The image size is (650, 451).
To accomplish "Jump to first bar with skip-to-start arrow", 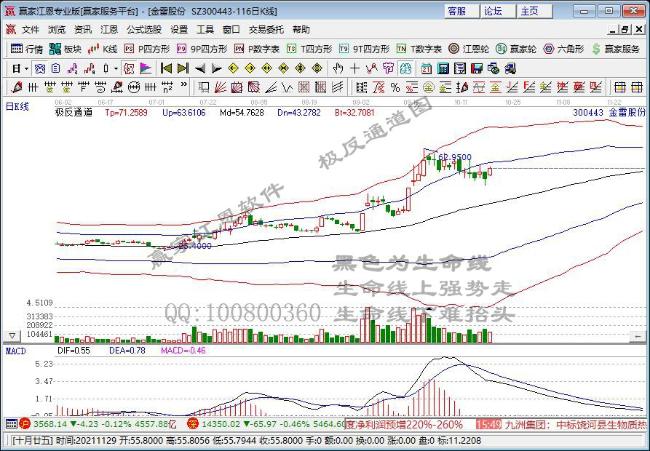I will tap(166, 68).
